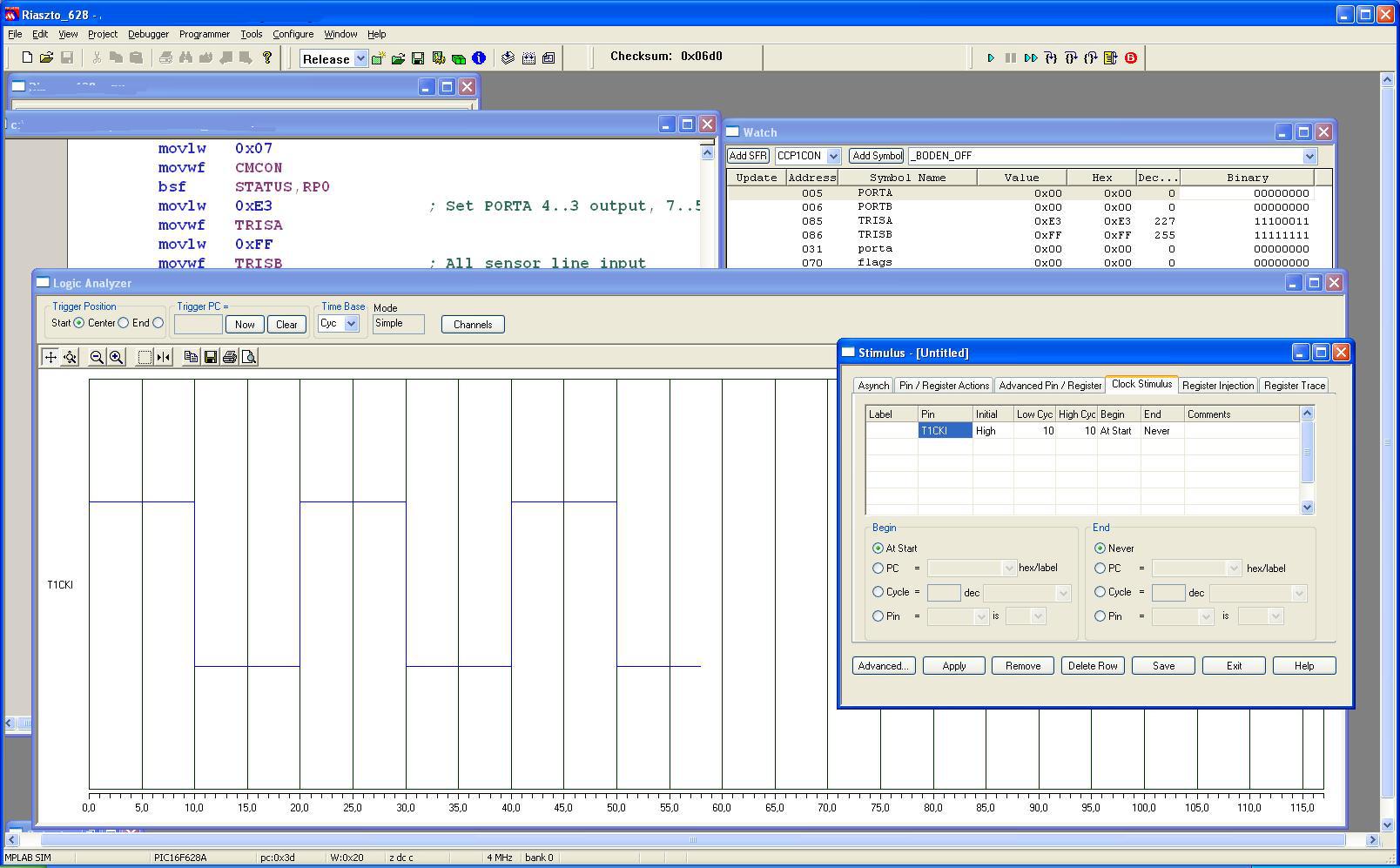Choose Cycle option in the Begin group

[x=878, y=592]
